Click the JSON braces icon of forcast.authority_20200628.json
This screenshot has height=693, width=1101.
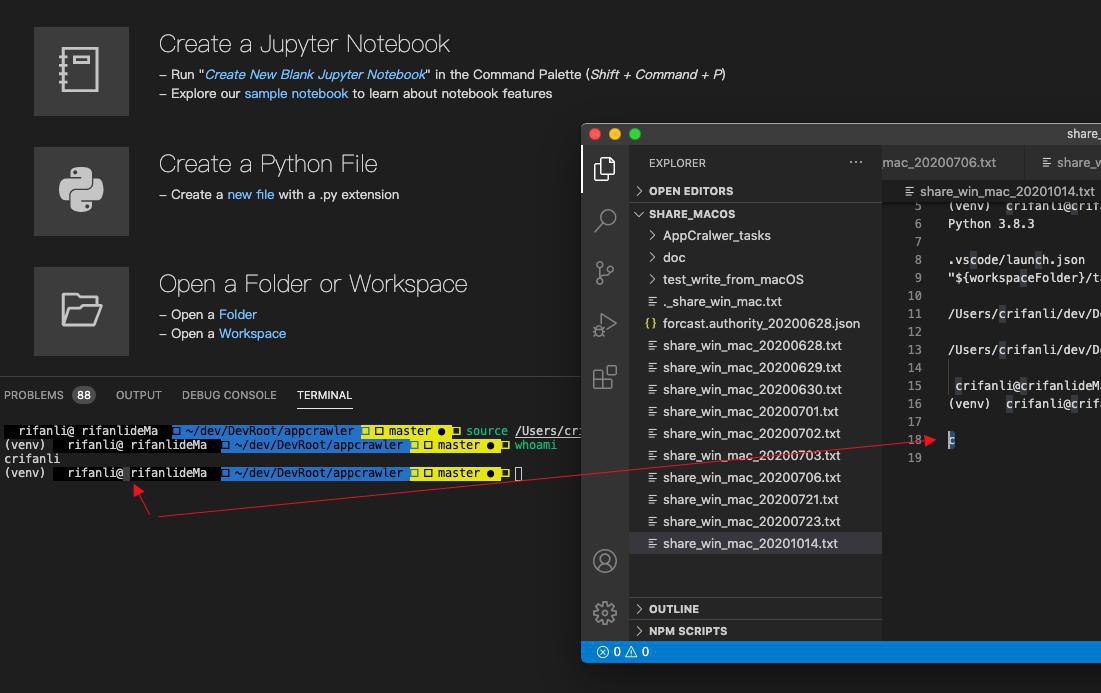point(651,324)
